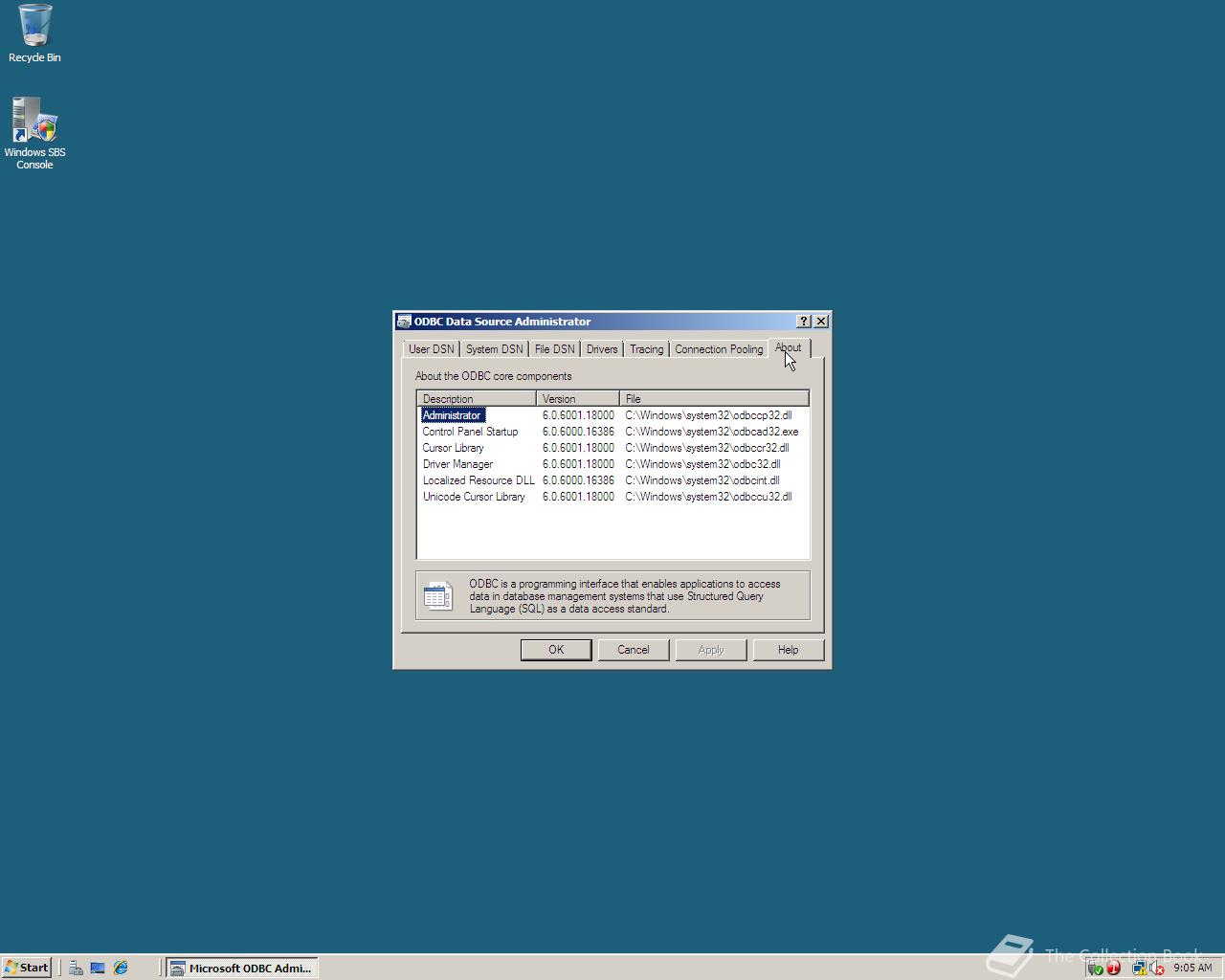
Task: Click the odbc32.dll file path
Action: click(702, 464)
